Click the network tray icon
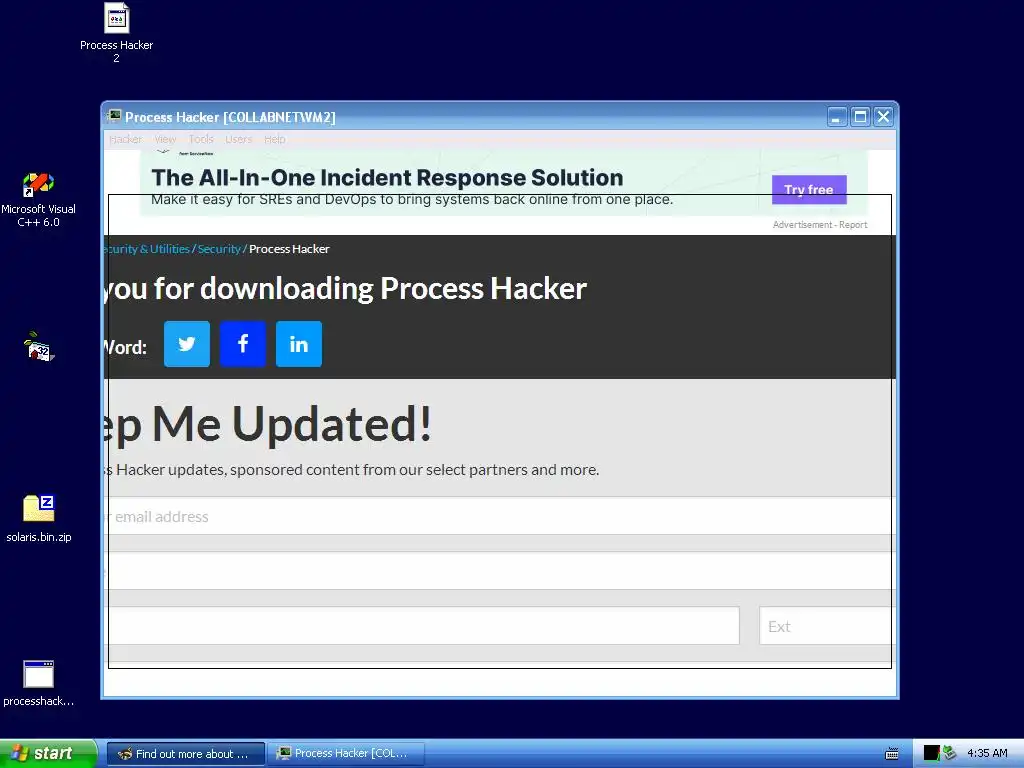1024x768 pixels. pos(950,753)
